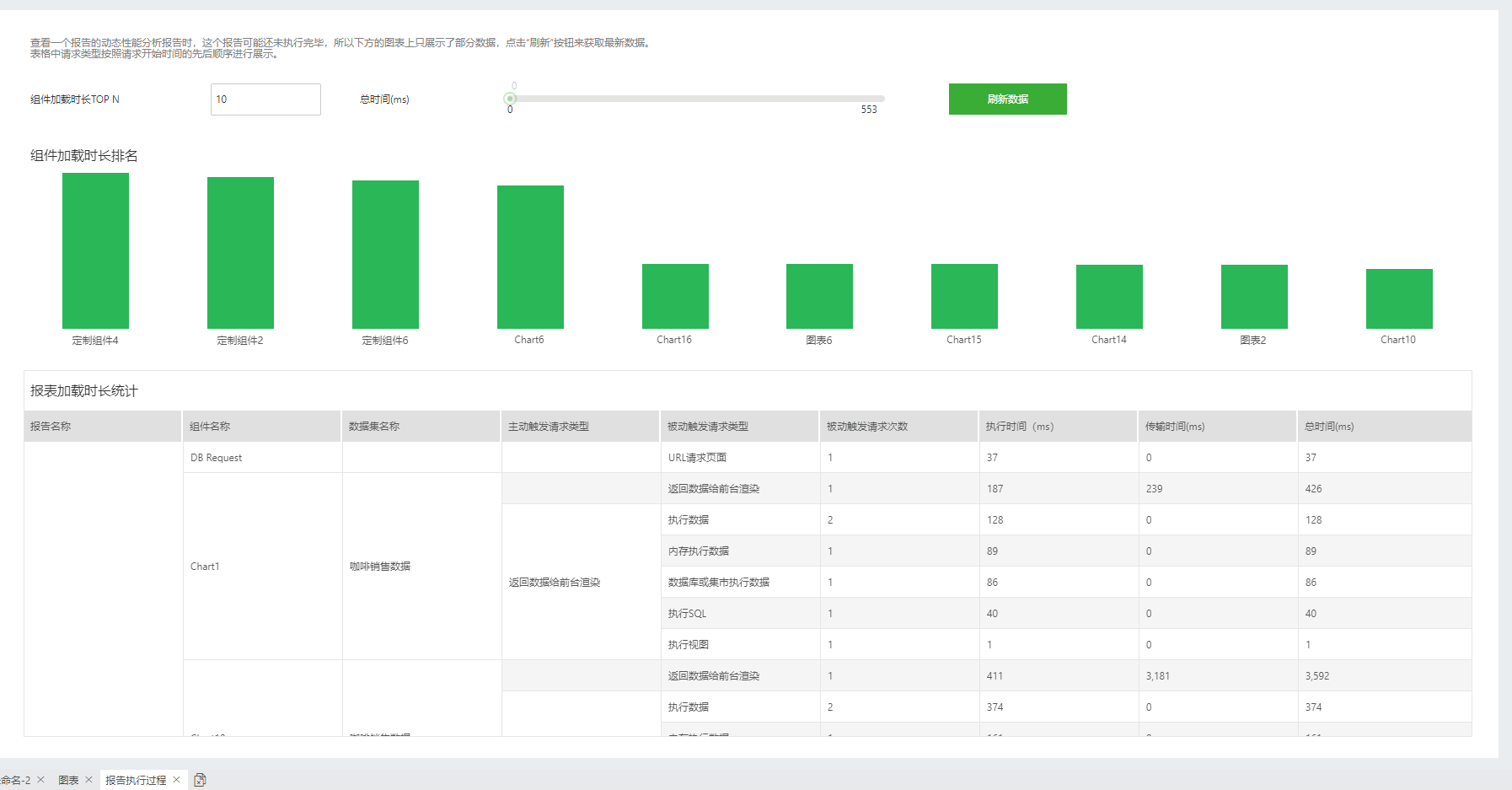Close the 命名-2 tab
The width and height of the screenshot is (1512, 790).
40,780
